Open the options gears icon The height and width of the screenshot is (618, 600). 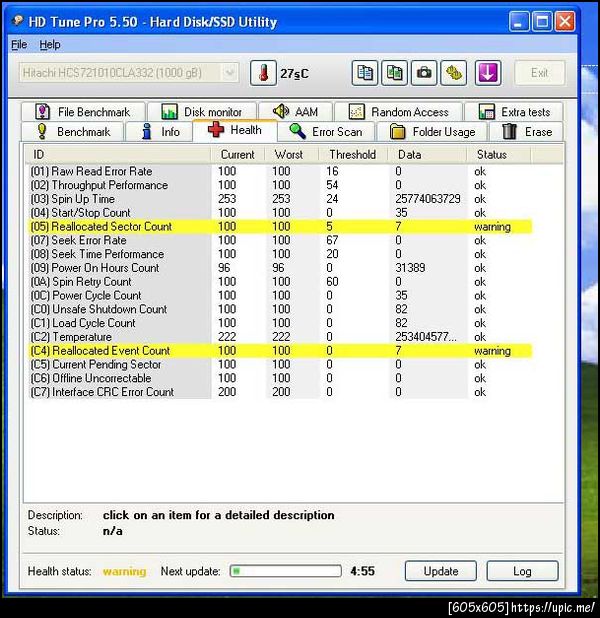454,73
